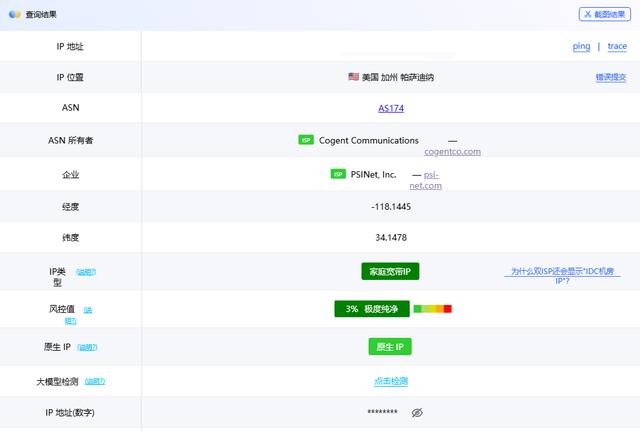Visit the psi-net.com link
The height and width of the screenshot is (431, 640).
click(431, 180)
